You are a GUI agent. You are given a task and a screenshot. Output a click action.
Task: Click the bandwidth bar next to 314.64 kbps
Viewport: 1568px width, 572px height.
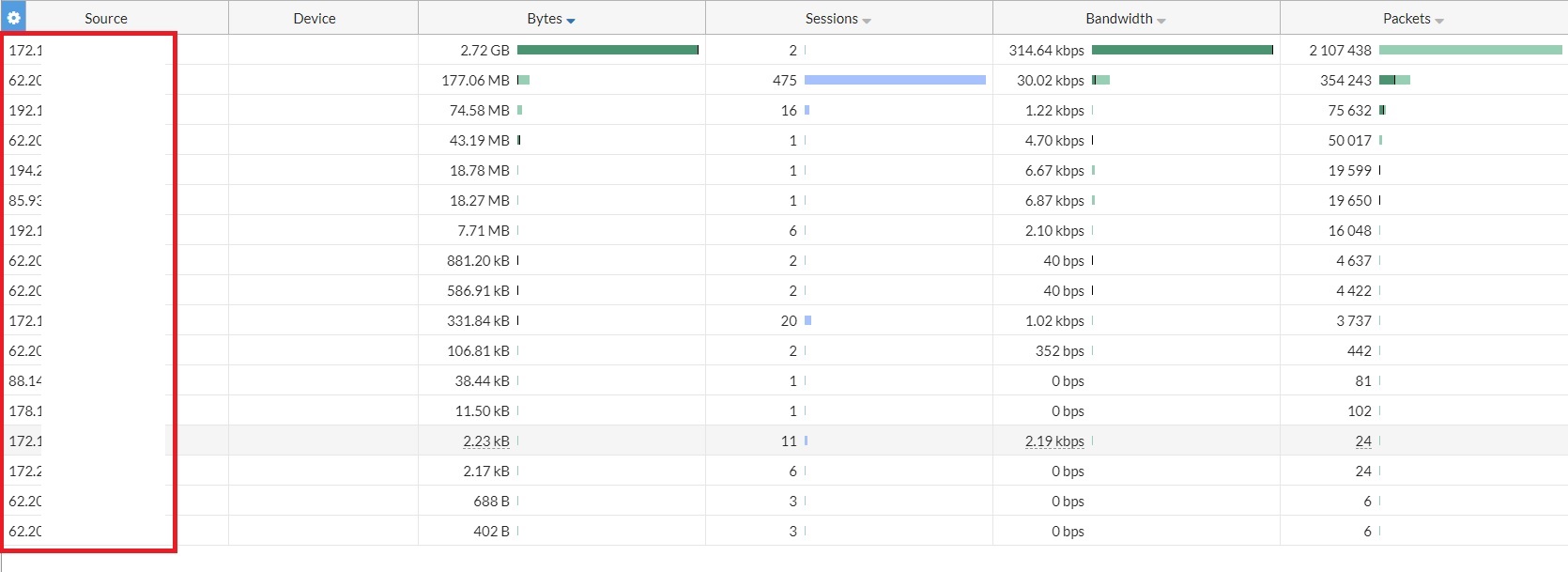1182,50
